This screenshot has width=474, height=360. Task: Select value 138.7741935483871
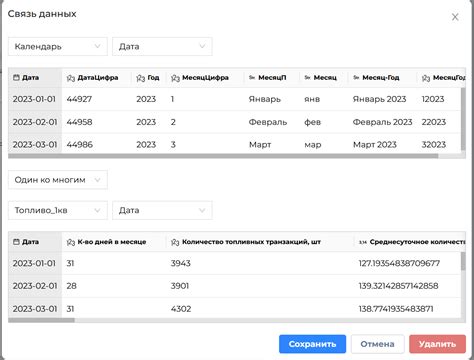(x=396, y=309)
